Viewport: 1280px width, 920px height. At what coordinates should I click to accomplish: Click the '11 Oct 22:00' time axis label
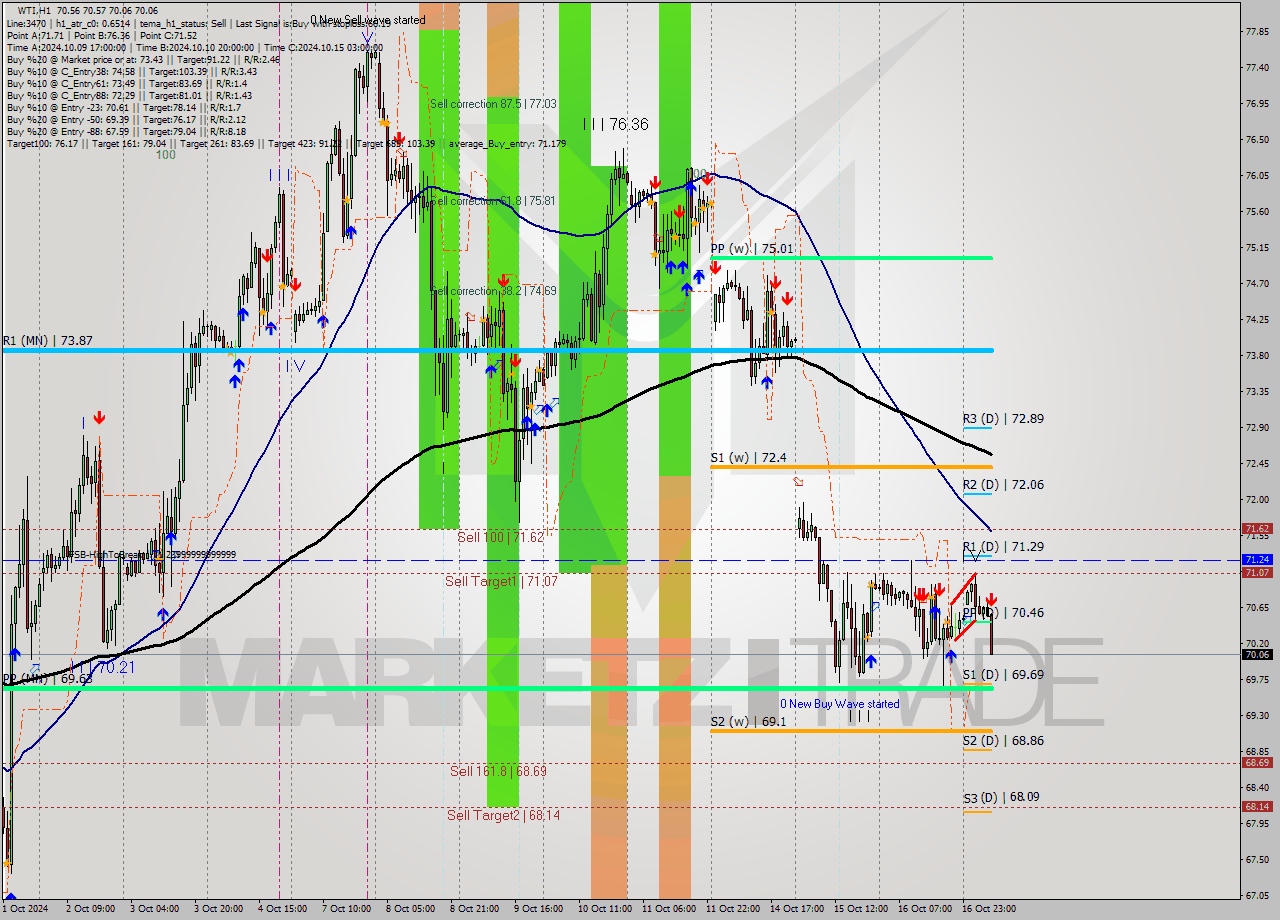732,909
